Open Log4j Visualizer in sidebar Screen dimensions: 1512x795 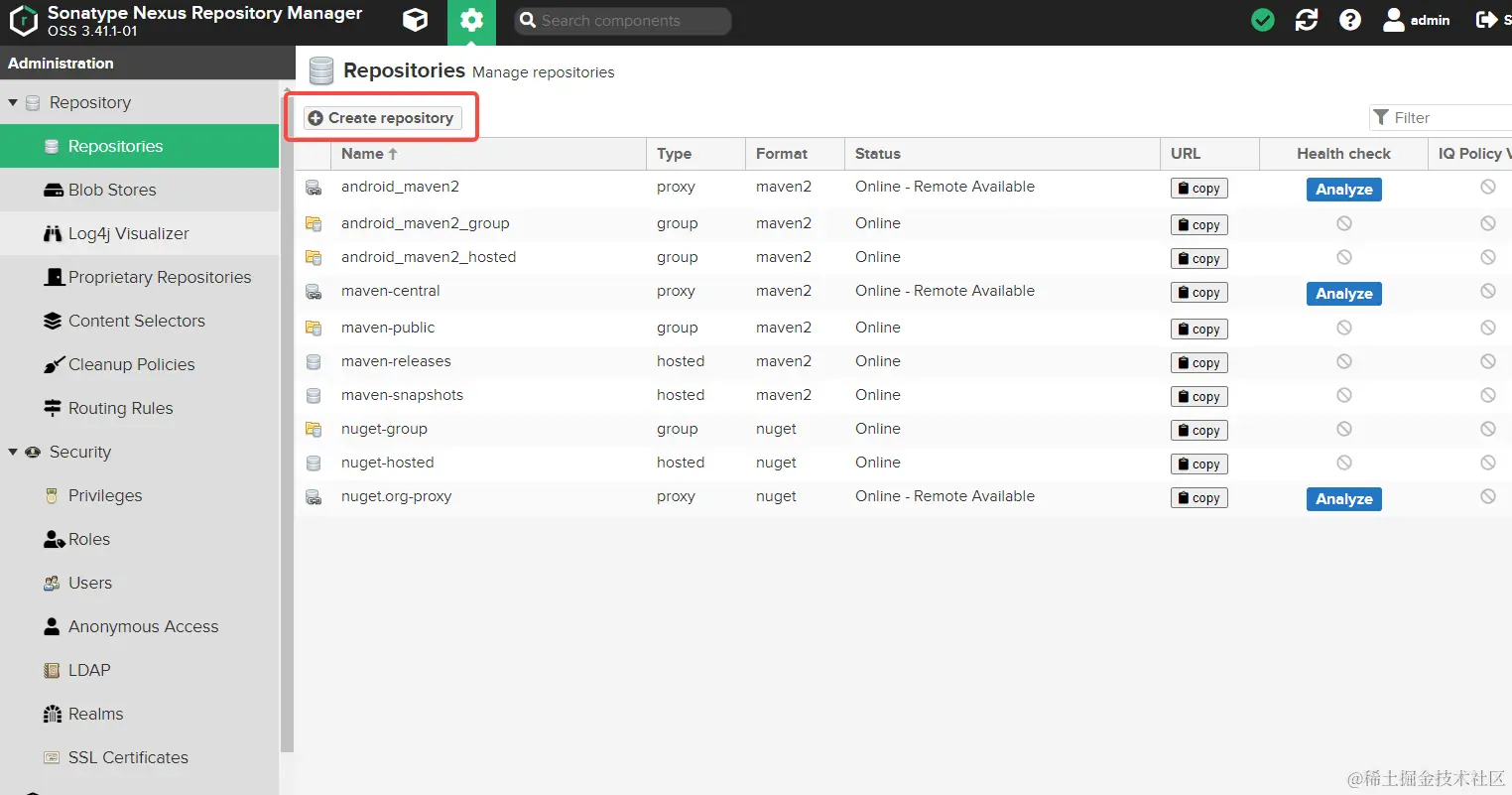tap(139, 233)
